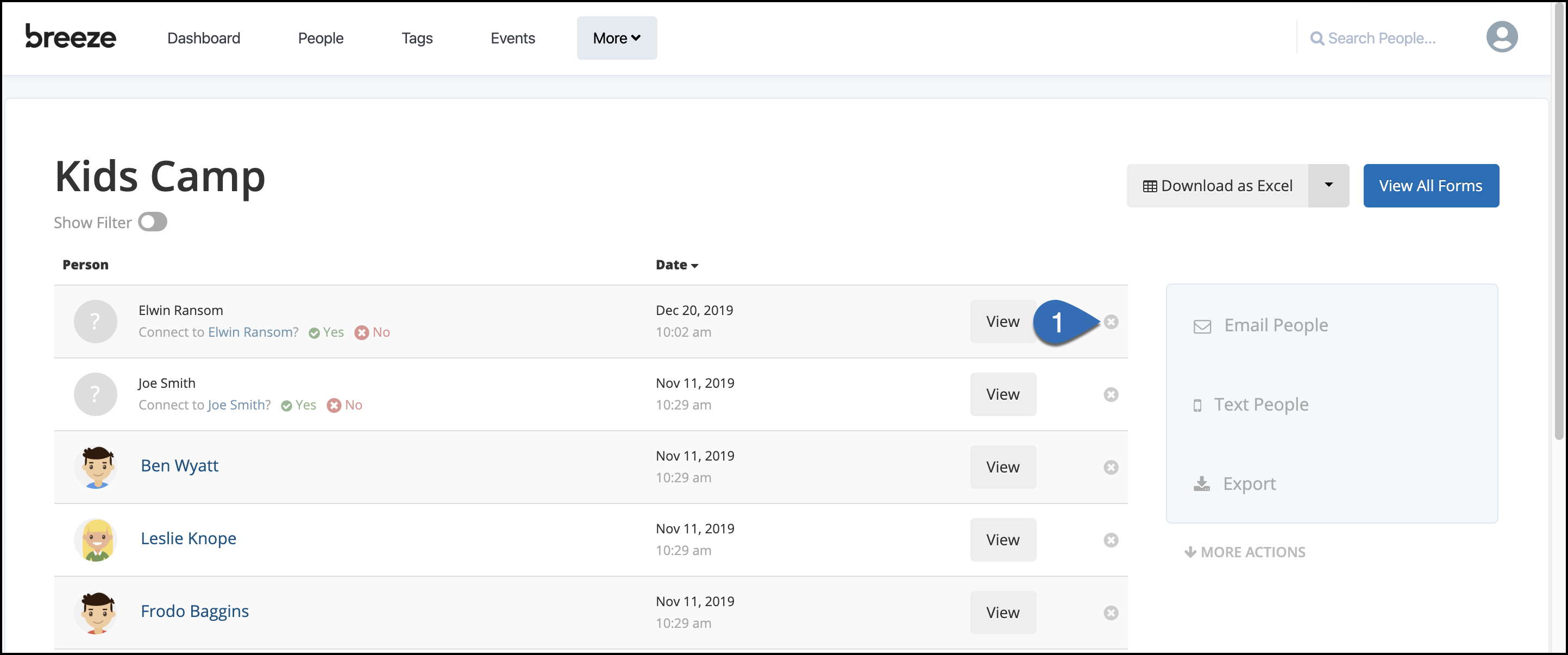The width and height of the screenshot is (1568, 655).
Task: Delete Joe Smith's form entry
Action: [x=1111, y=394]
